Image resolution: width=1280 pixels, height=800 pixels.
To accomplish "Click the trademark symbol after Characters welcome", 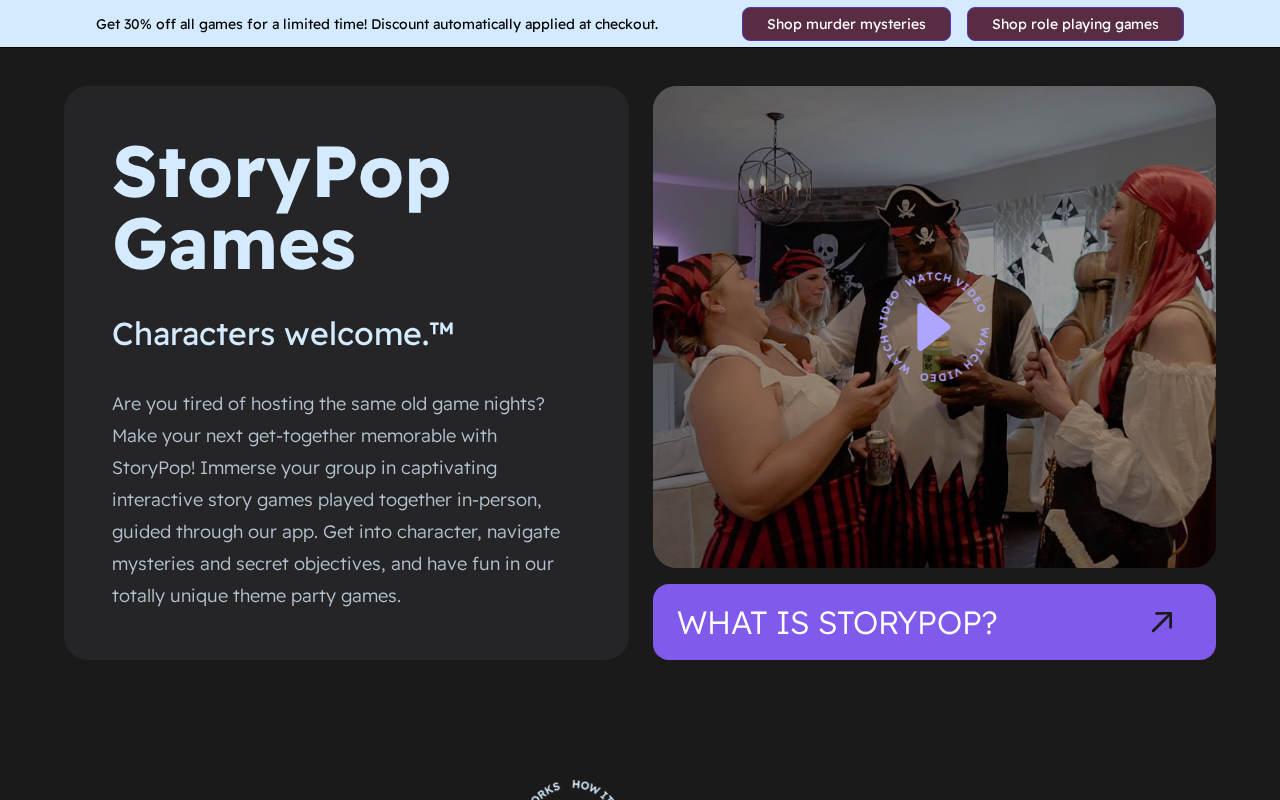I will [x=442, y=327].
